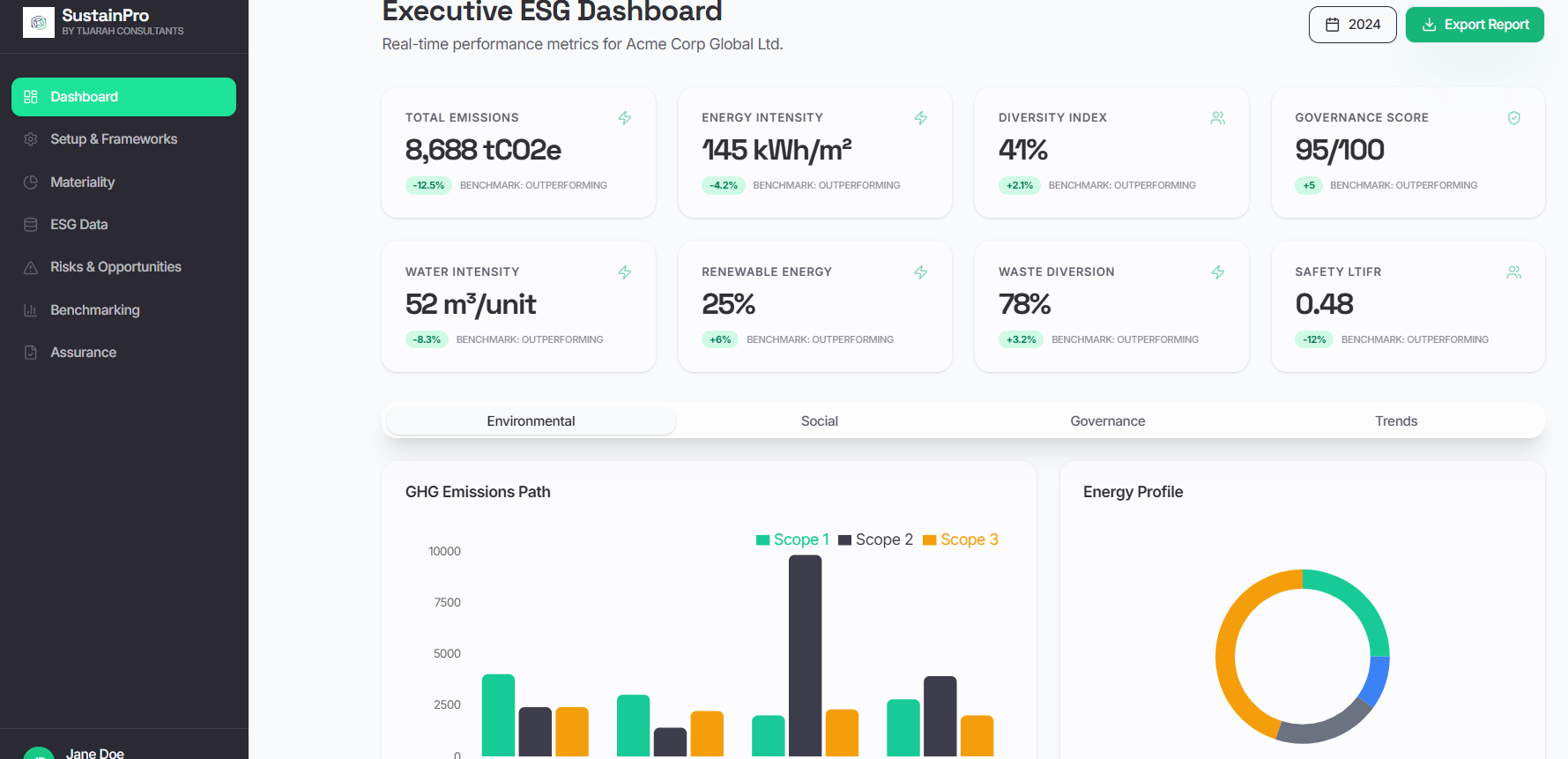Click the 78% waste diversion value
The width and height of the screenshot is (1568, 759).
tap(1024, 304)
